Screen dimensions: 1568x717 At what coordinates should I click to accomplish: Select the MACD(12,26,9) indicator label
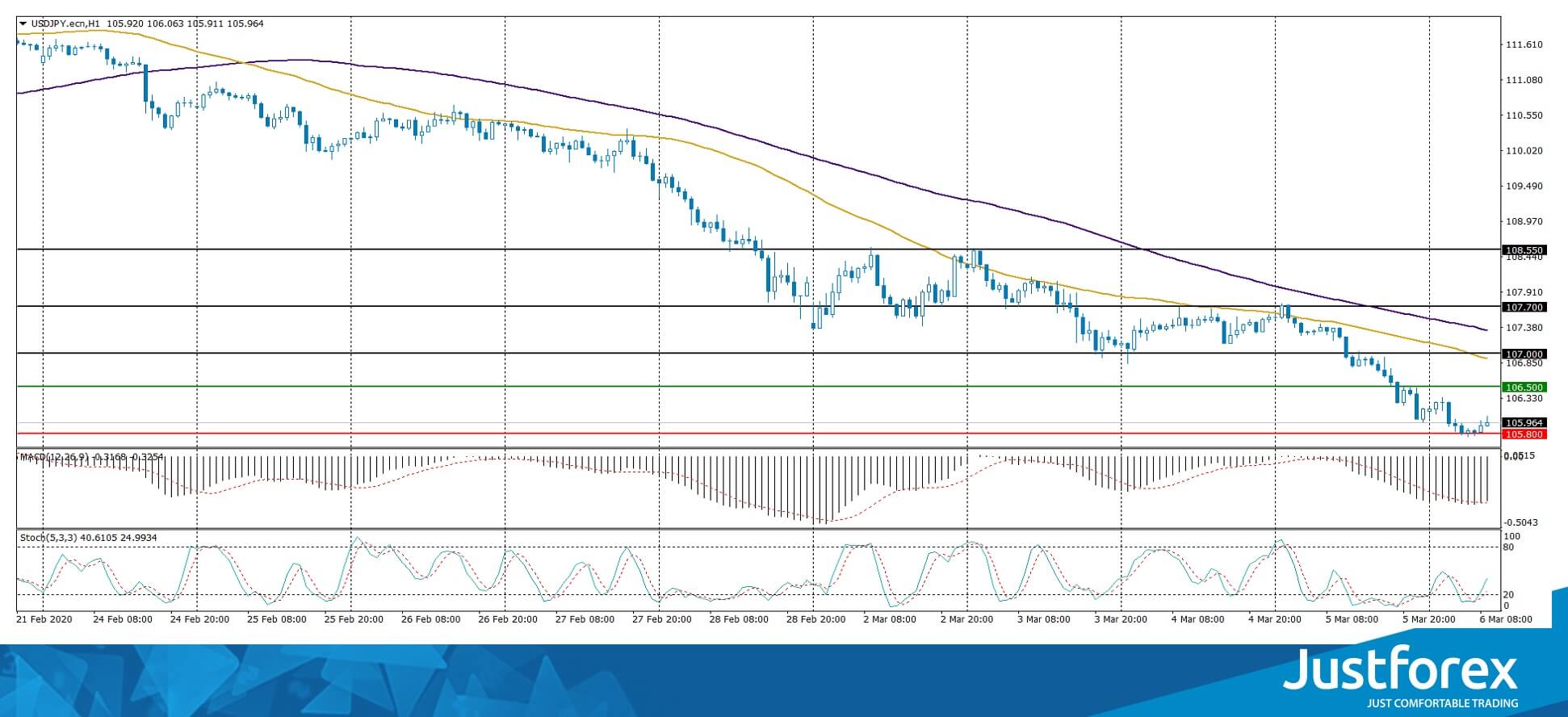(56, 457)
